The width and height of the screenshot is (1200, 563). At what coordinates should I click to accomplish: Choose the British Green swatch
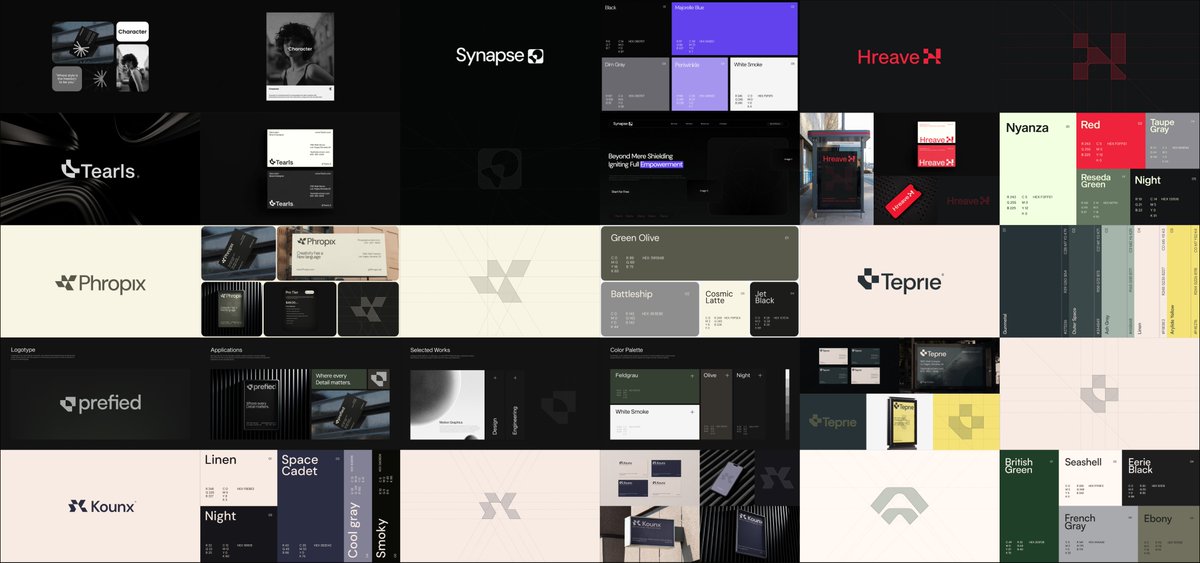point(1028,506)
